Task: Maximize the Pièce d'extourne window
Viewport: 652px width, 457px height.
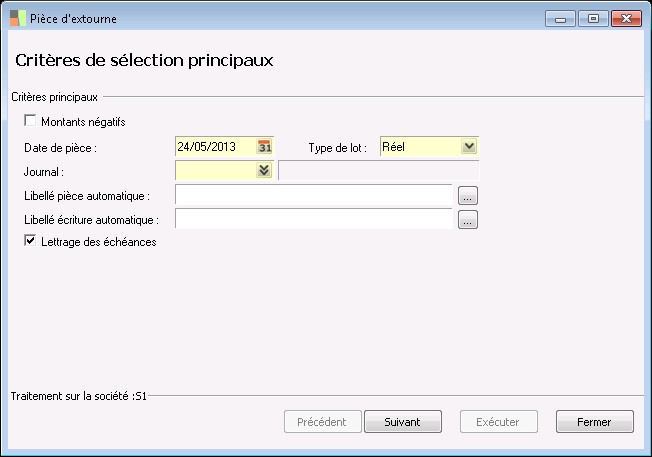Action: [x=592, y=18]
